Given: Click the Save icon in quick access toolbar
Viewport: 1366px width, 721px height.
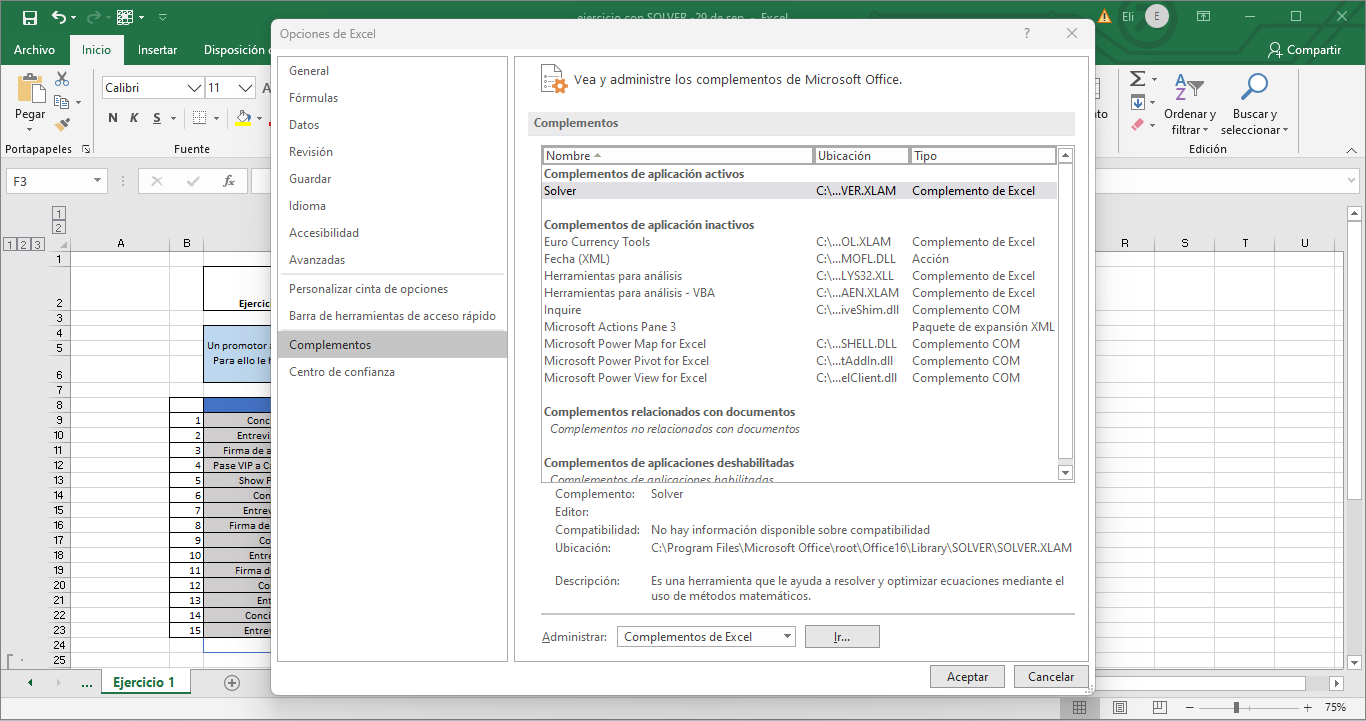Looking at the screenshot, I should 29,17.
